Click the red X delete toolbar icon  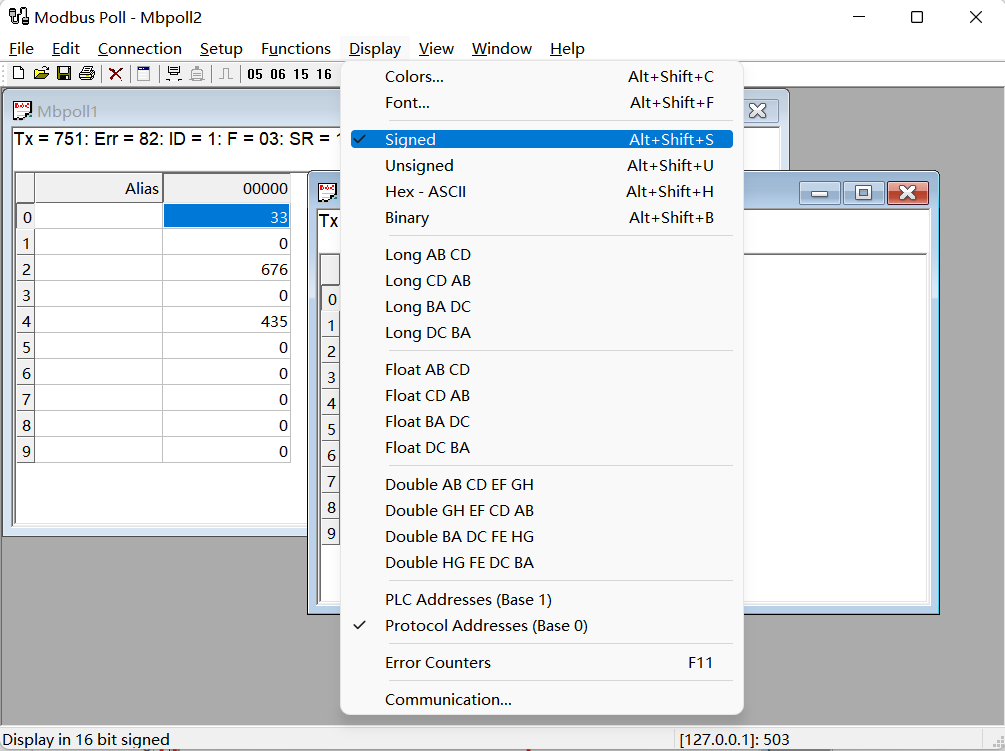point(115,74)
